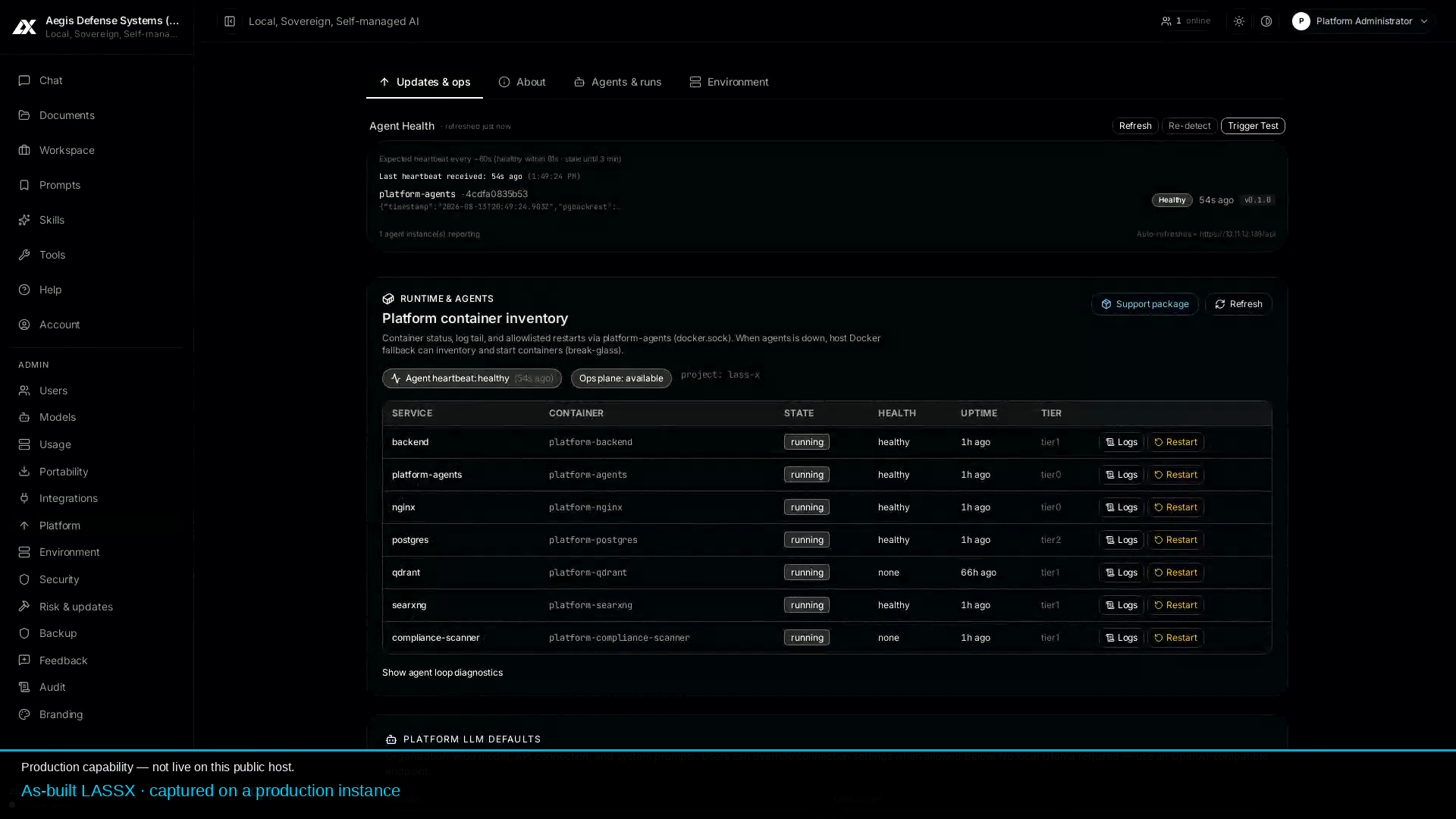This screenshot has width=1456, height=819.
Task: Go to Workspace section
Action: pos(96,150)
